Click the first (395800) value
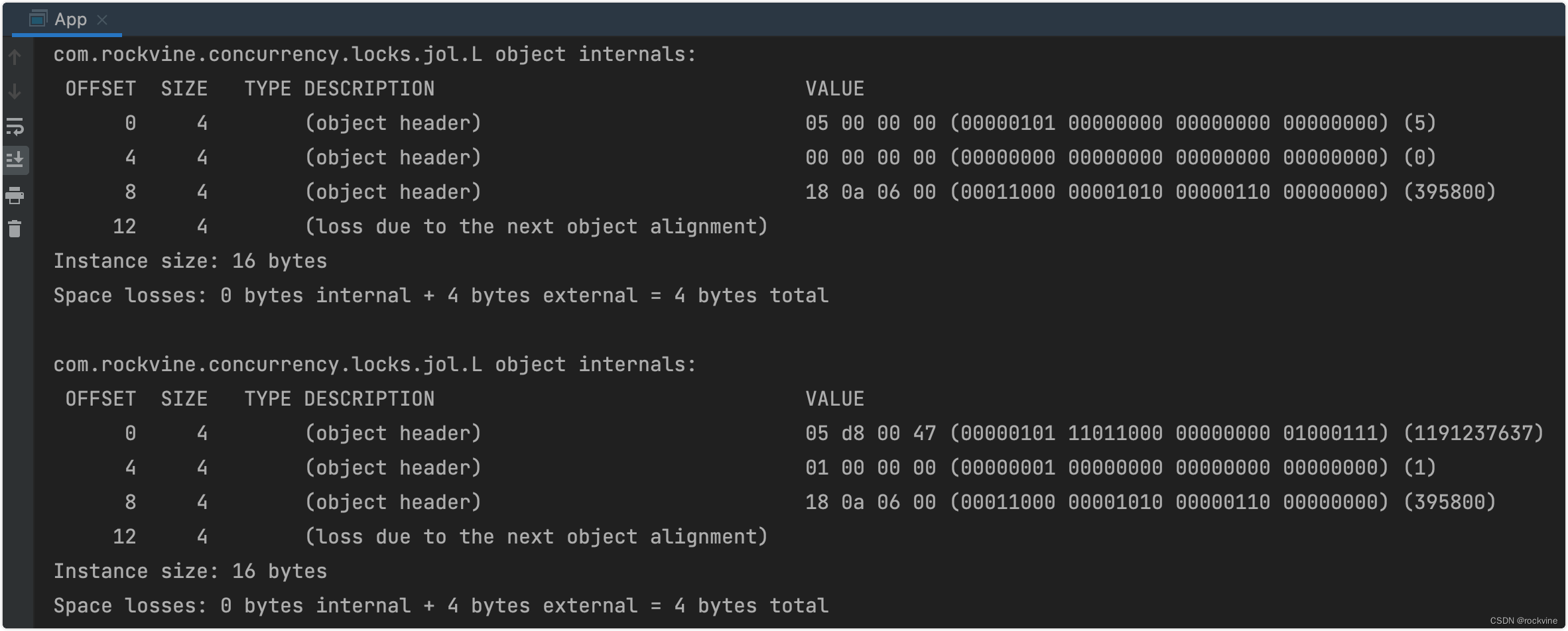Screen dimensions: 1568x631 click(1449, 192)
